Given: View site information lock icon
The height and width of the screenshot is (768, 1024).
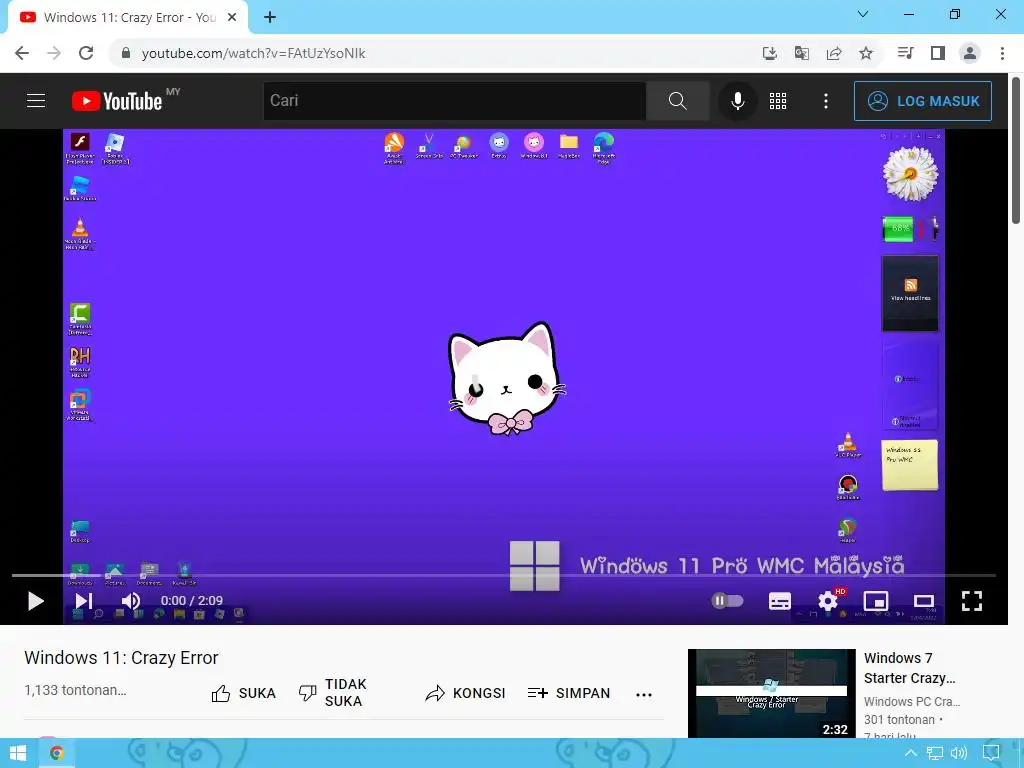Looking at the screenshot, I should click(126, 53).
